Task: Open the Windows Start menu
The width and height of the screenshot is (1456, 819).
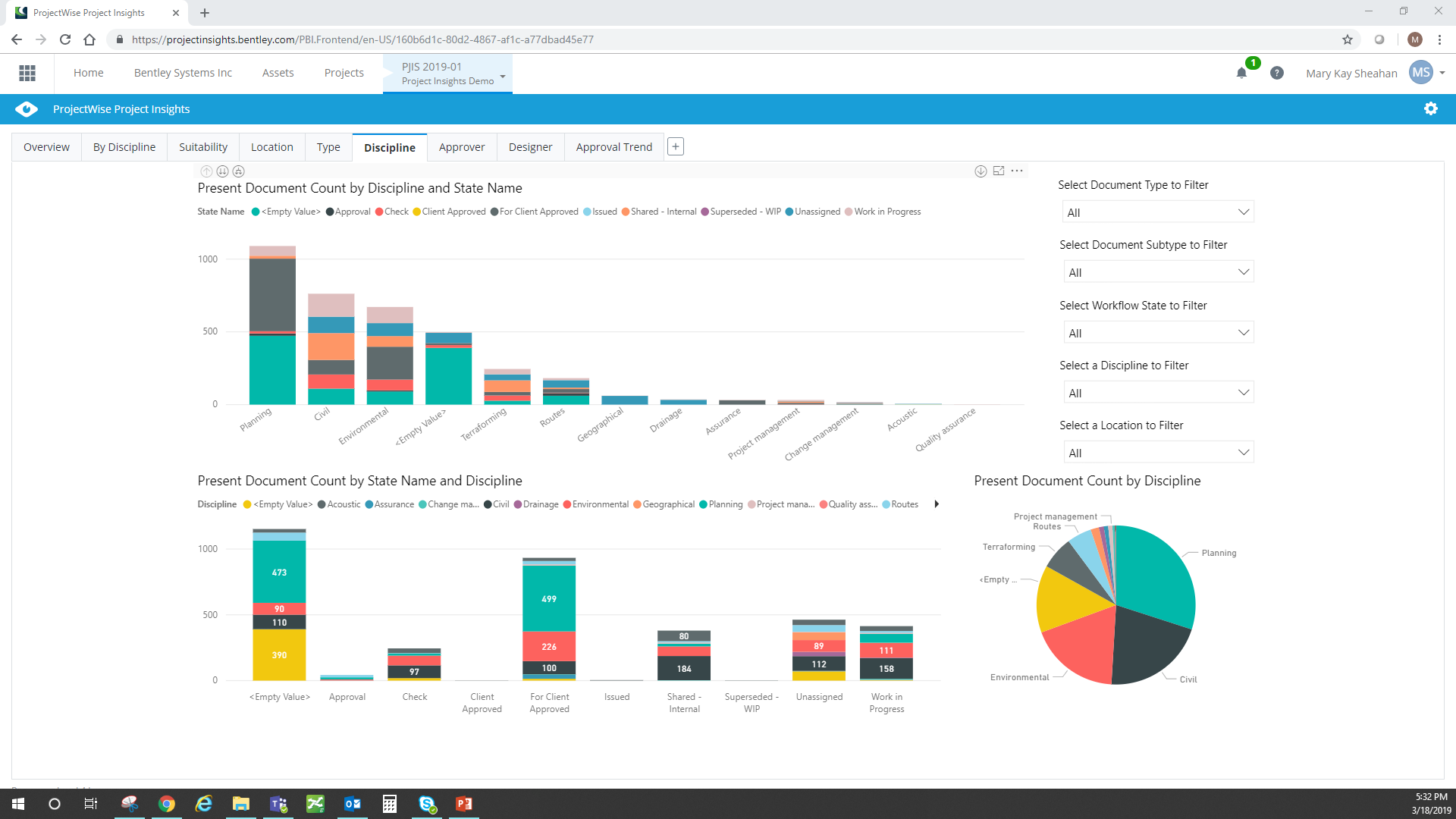Action: point(18,804)
